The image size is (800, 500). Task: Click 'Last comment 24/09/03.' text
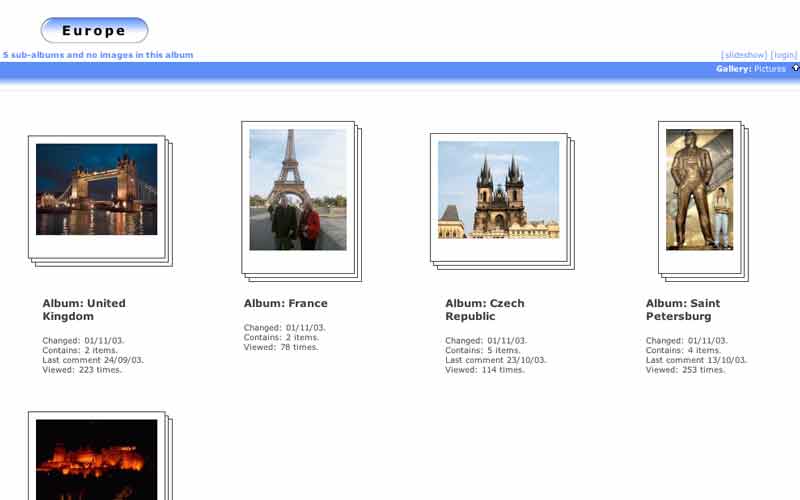93,360
